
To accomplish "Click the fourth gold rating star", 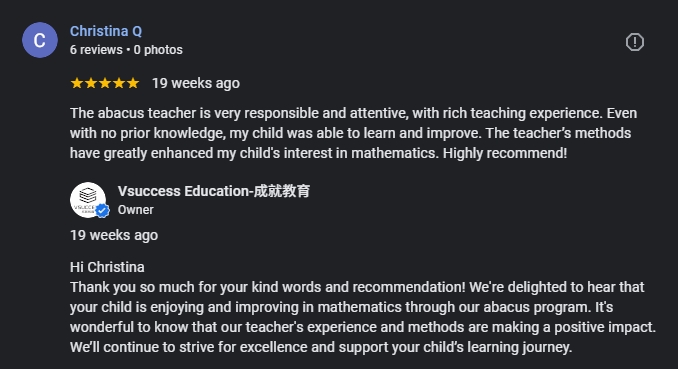I will tap(119, 83).
